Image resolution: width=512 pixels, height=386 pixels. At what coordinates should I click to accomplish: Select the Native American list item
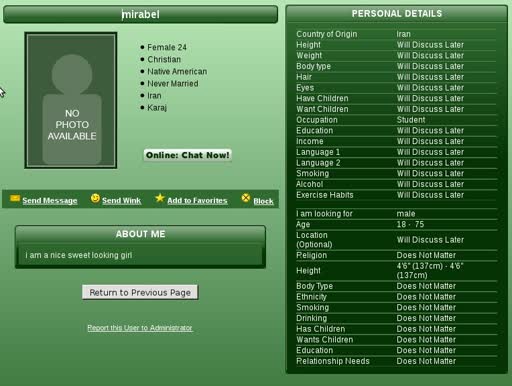pos(177,71)
